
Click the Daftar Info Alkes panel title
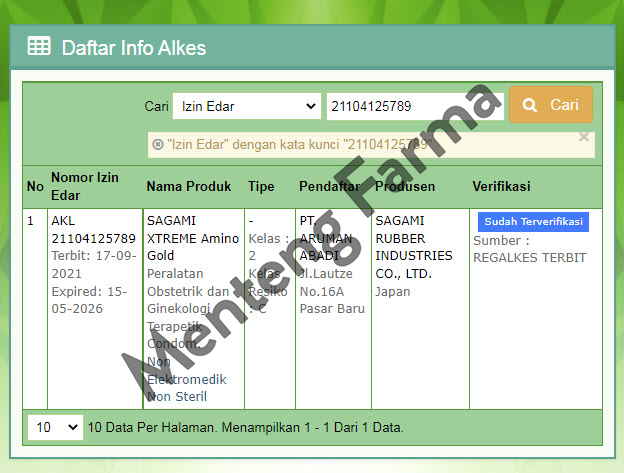point(134,48)
